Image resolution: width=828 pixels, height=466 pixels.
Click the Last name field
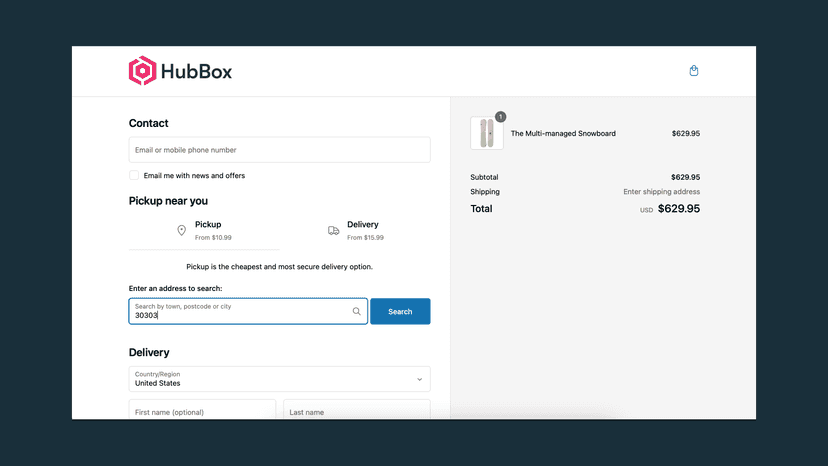pos(357,409)
